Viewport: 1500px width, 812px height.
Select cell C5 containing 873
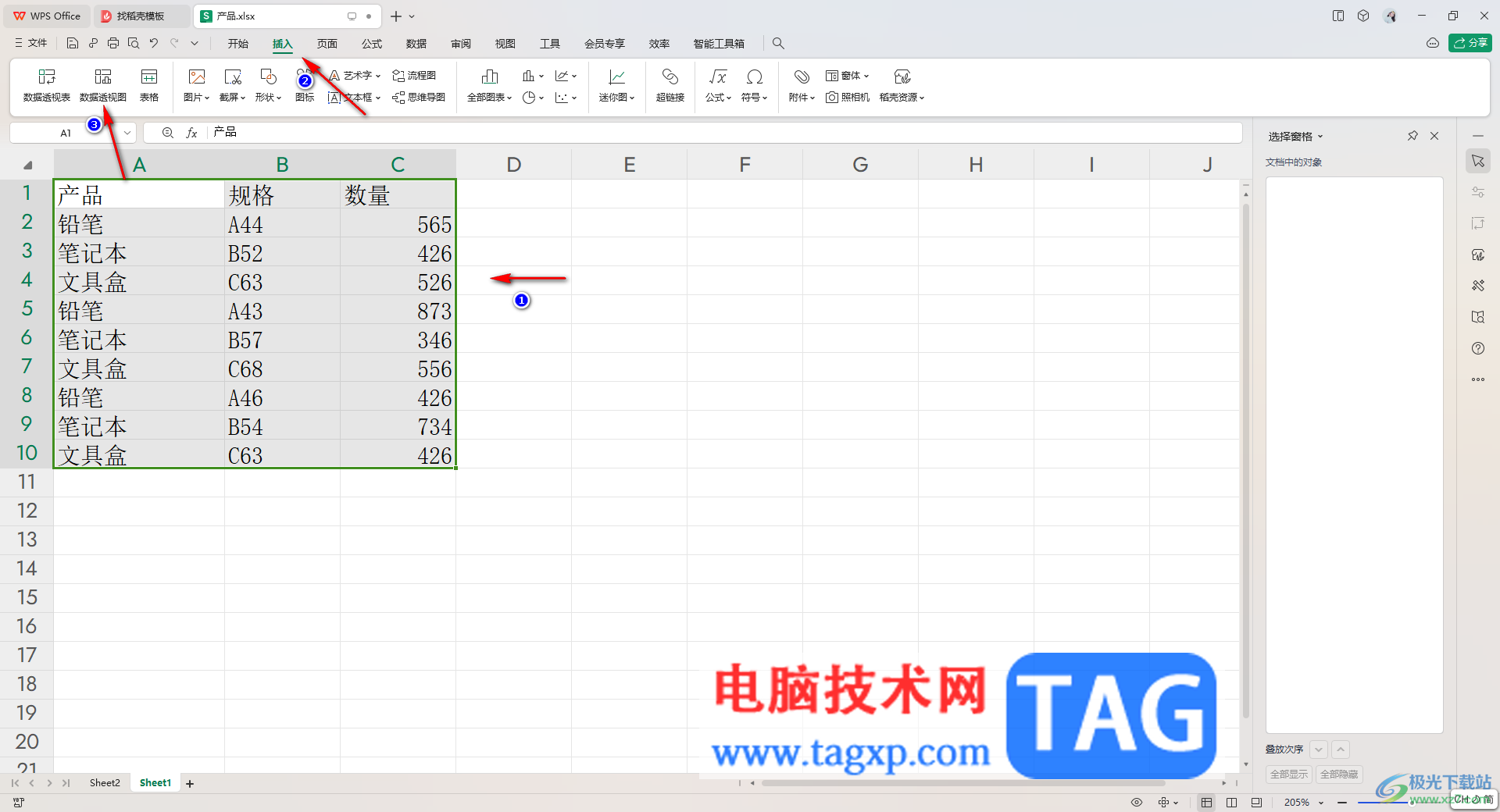coord(398,310)
